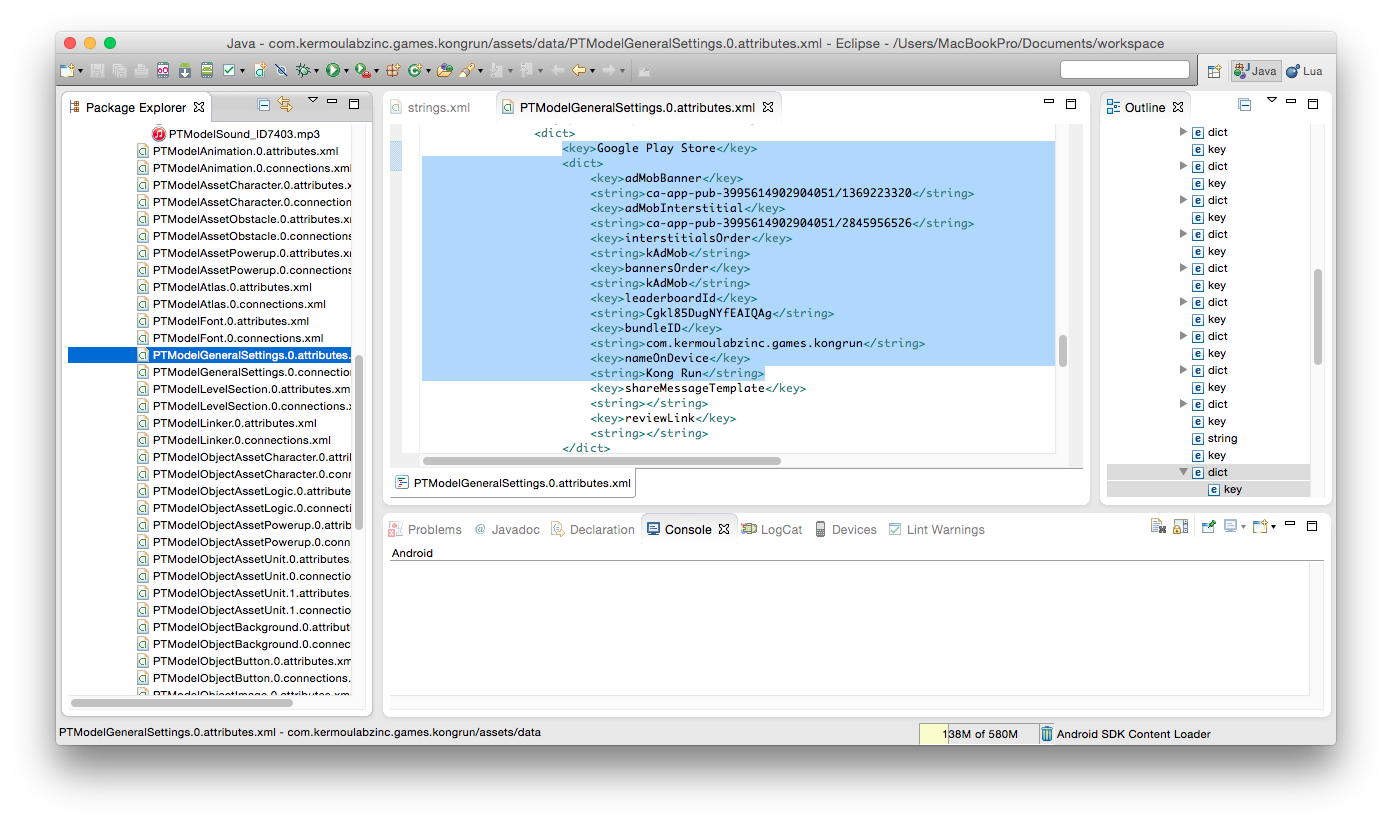Image resolution: width=1392 pixels, height=825 pixels.
Task: Run garbage collector trash icon
Action: tap(1046, 734)
